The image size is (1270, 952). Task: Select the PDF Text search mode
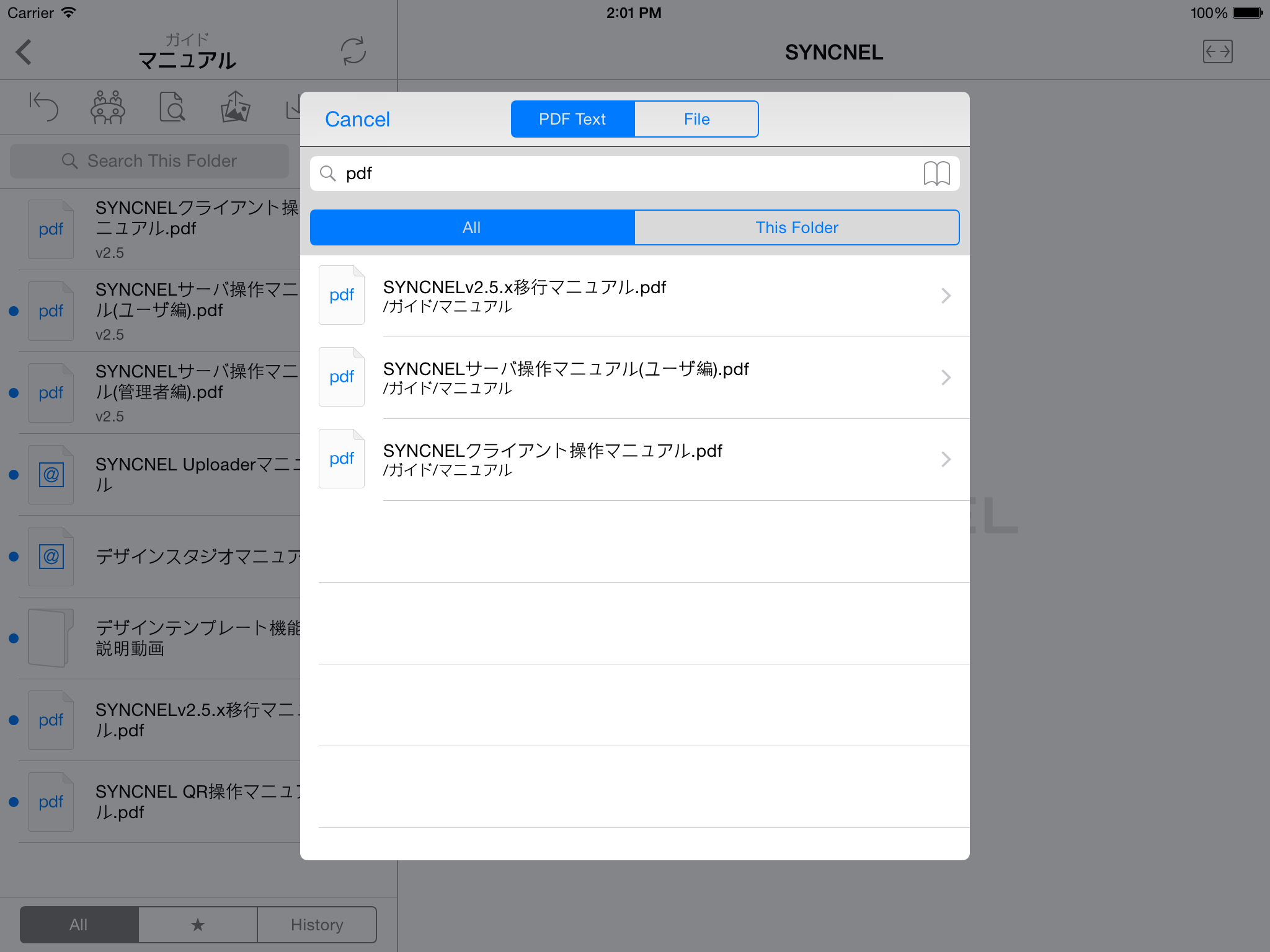pyautogui.click(x=572, y=119)
